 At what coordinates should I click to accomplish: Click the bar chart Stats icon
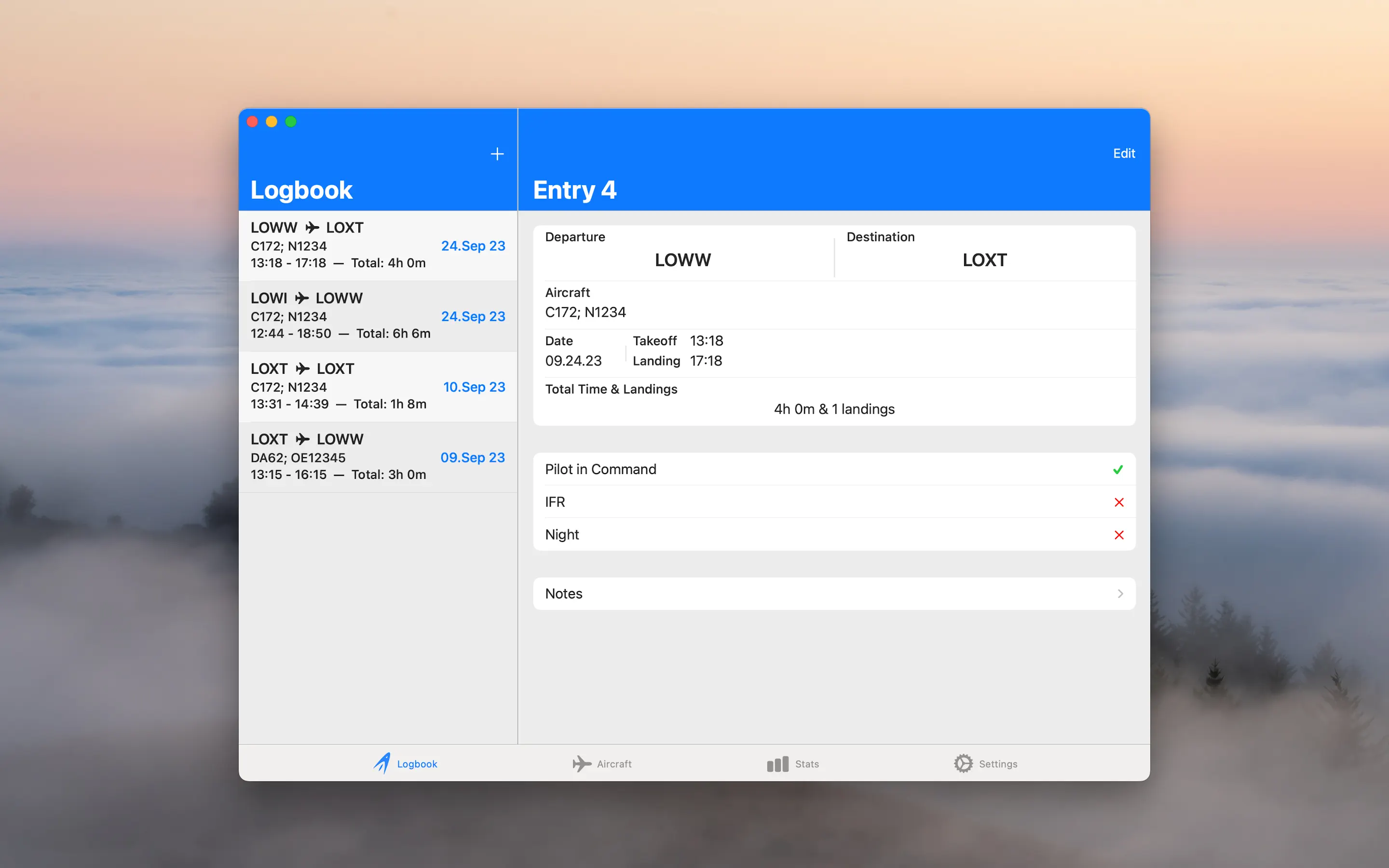tap(777, 764)
